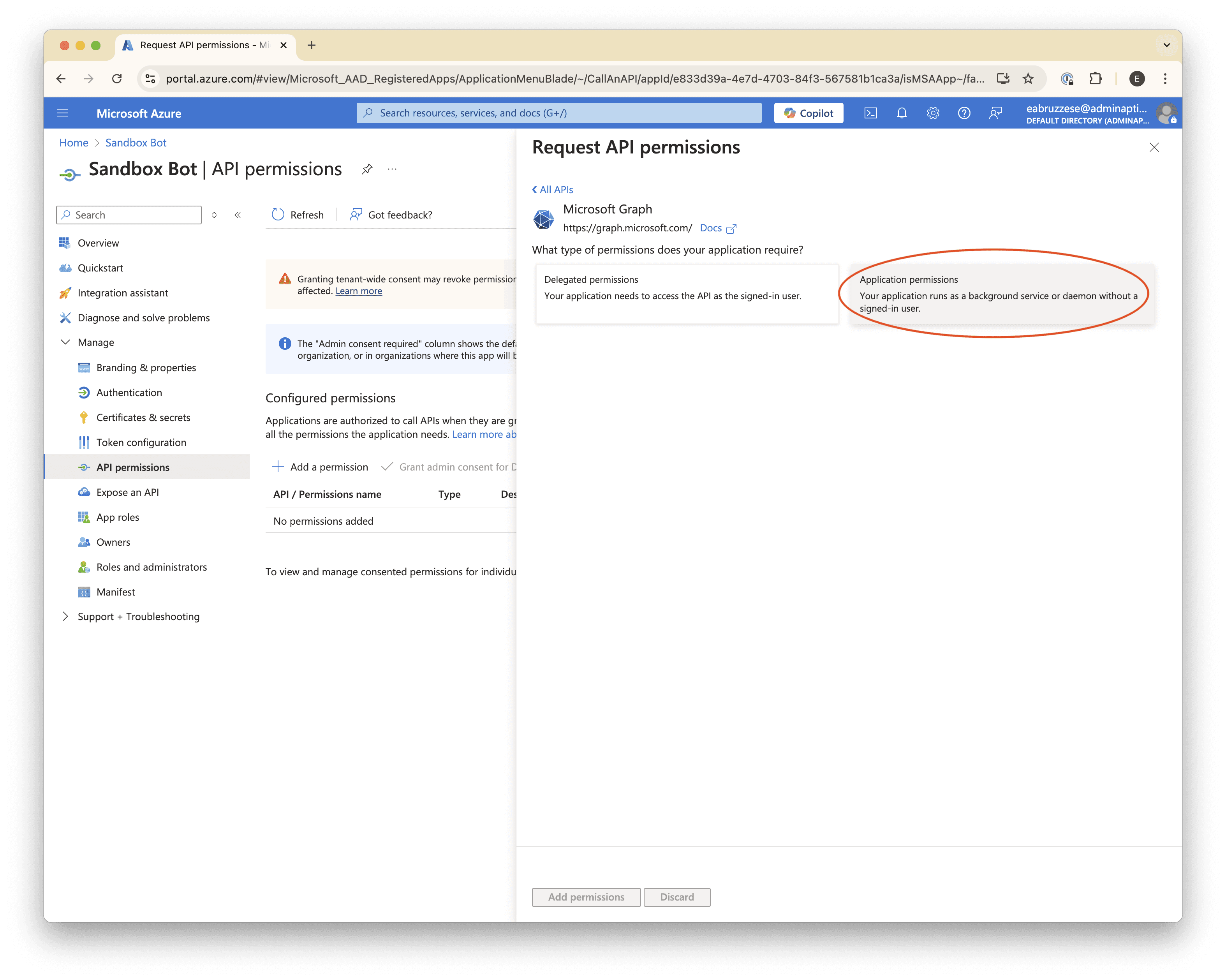Expand Support + Troubleshooting section
1226x980 pixels.
click(65, 617)
